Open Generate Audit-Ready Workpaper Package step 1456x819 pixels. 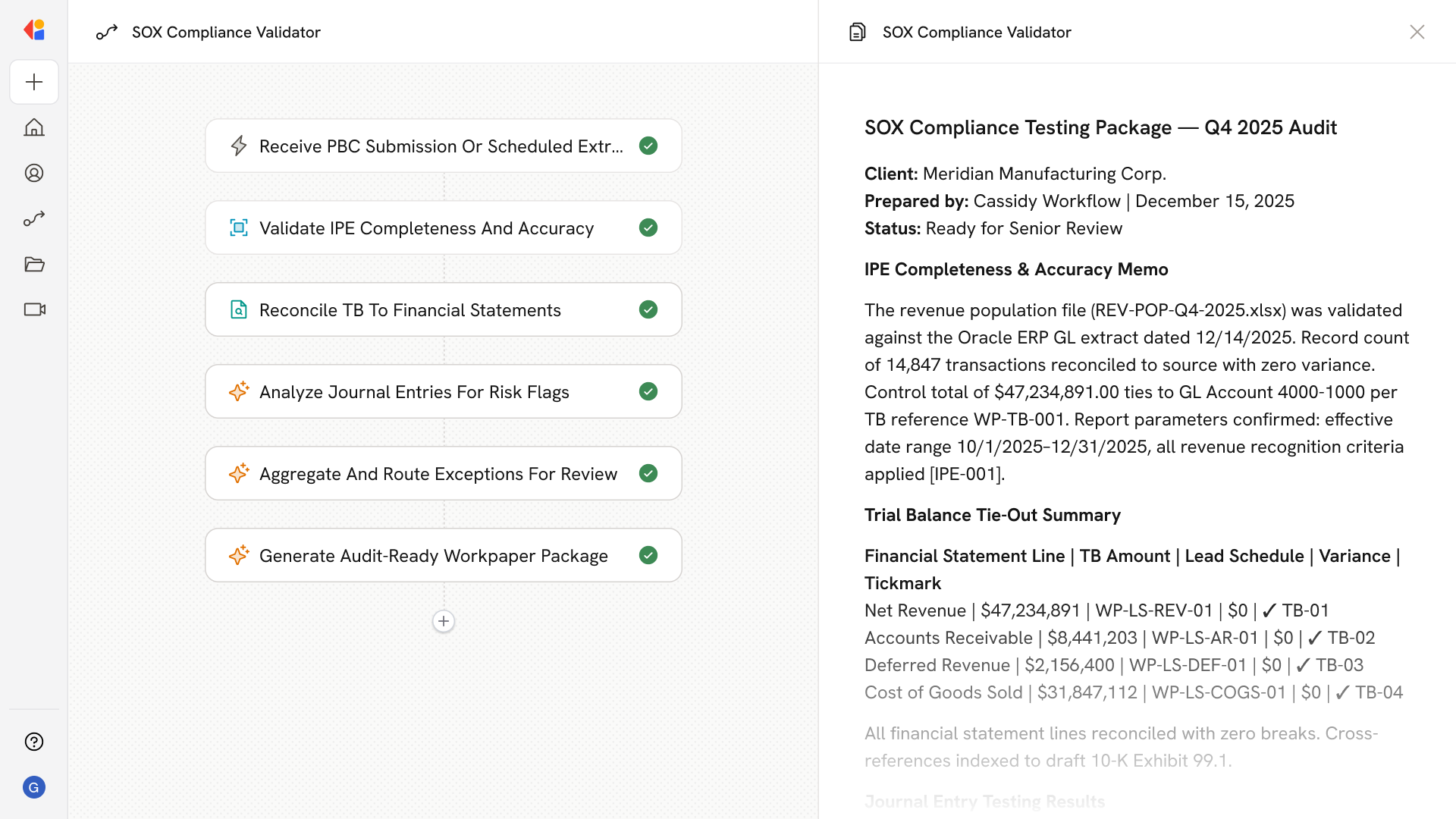433,555
